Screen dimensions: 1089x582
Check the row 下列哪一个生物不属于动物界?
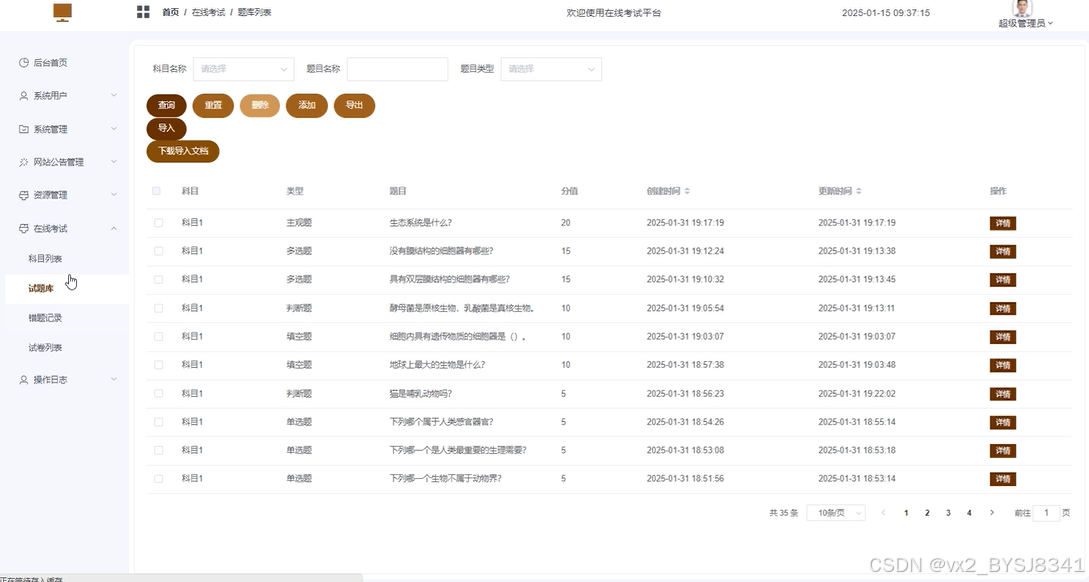158,479
